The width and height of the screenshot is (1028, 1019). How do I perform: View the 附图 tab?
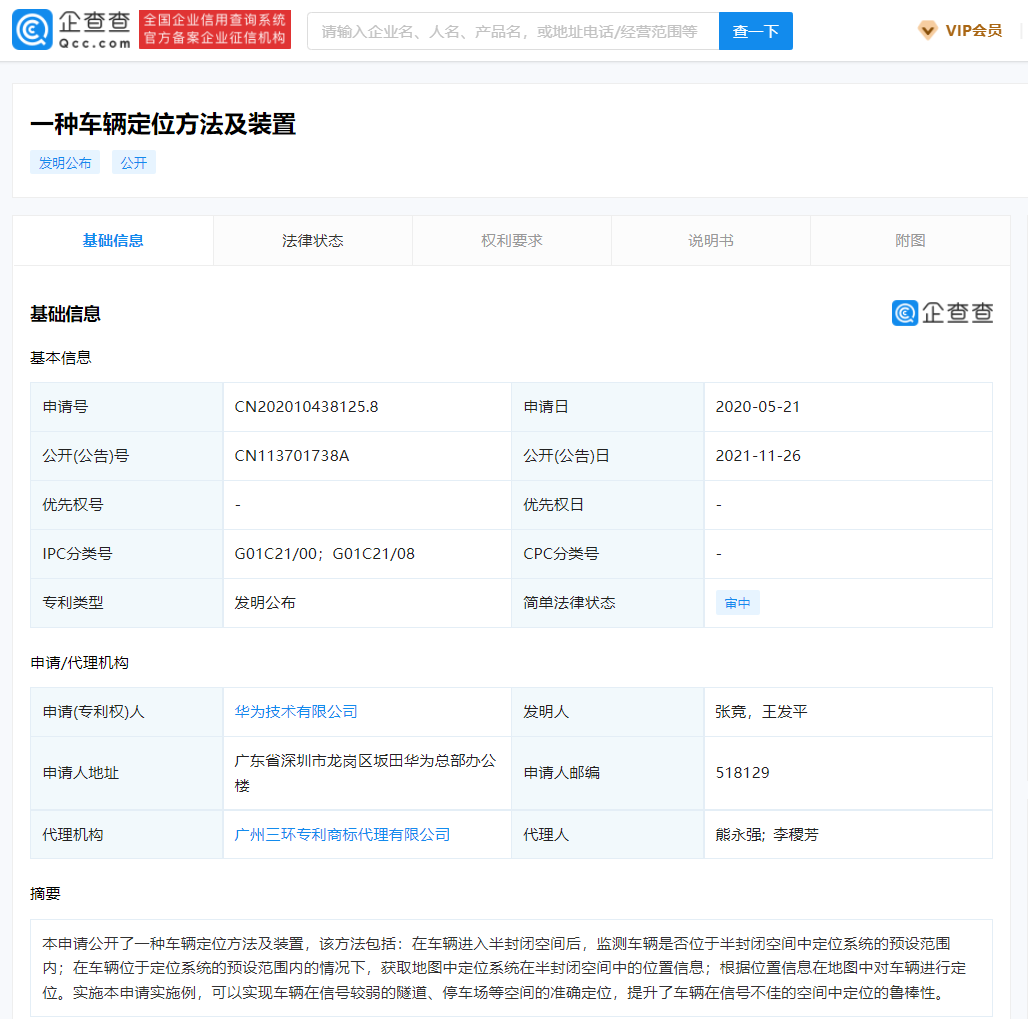[909, 240]
